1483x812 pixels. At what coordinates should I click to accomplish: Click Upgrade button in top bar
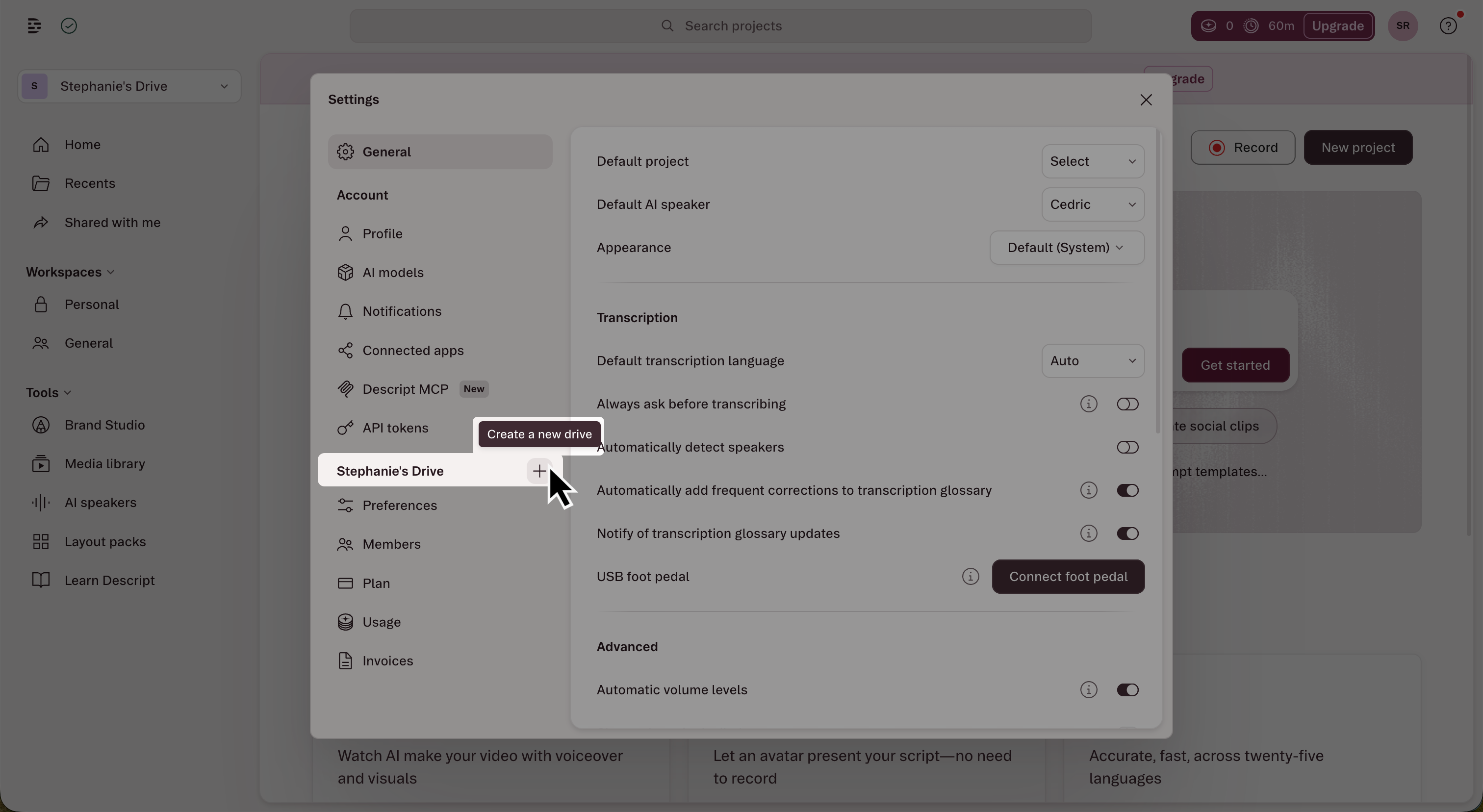point(1337,26)
